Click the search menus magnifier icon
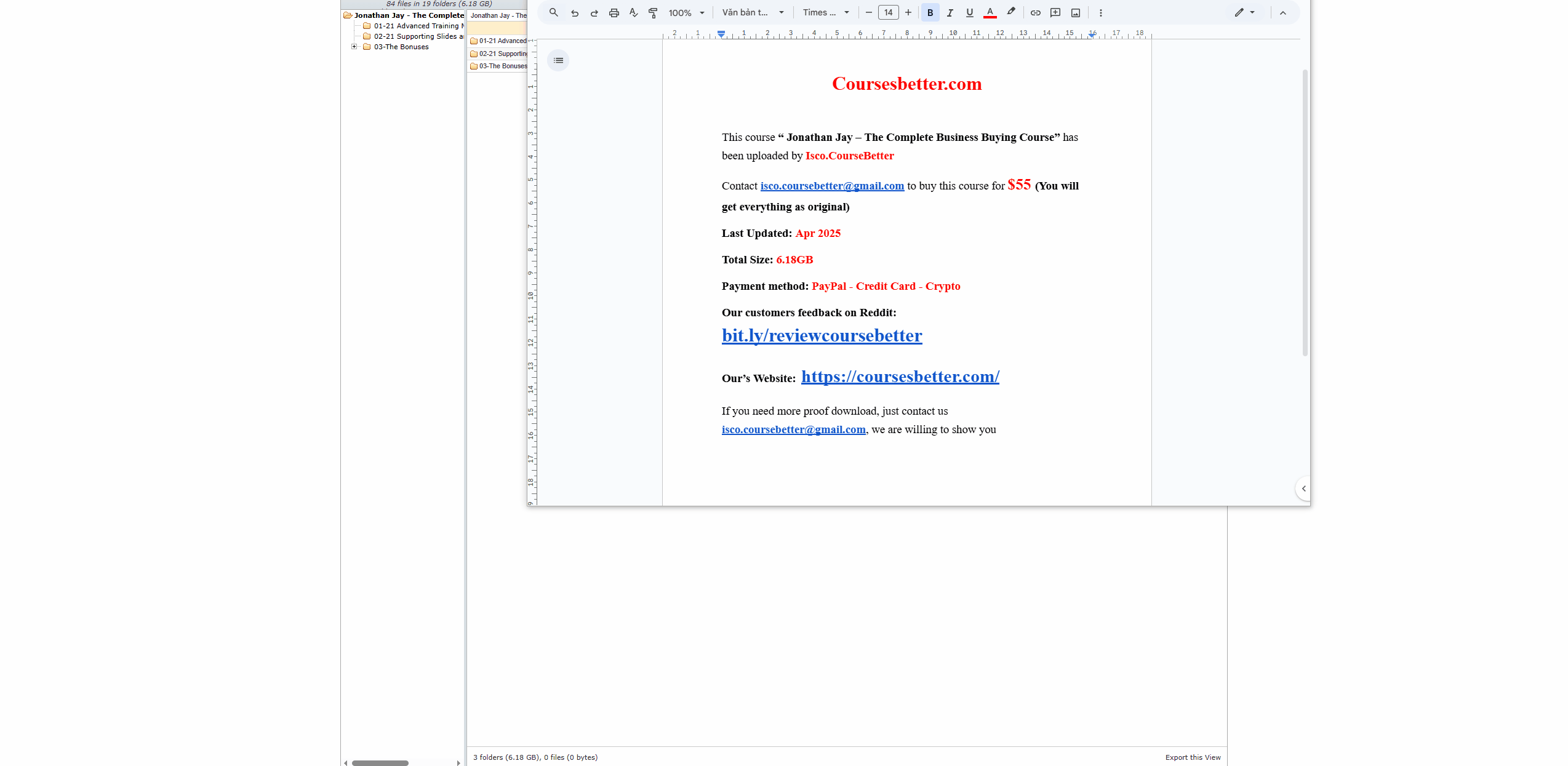Viewport: 1568px width, 766px height. (553, 12)
